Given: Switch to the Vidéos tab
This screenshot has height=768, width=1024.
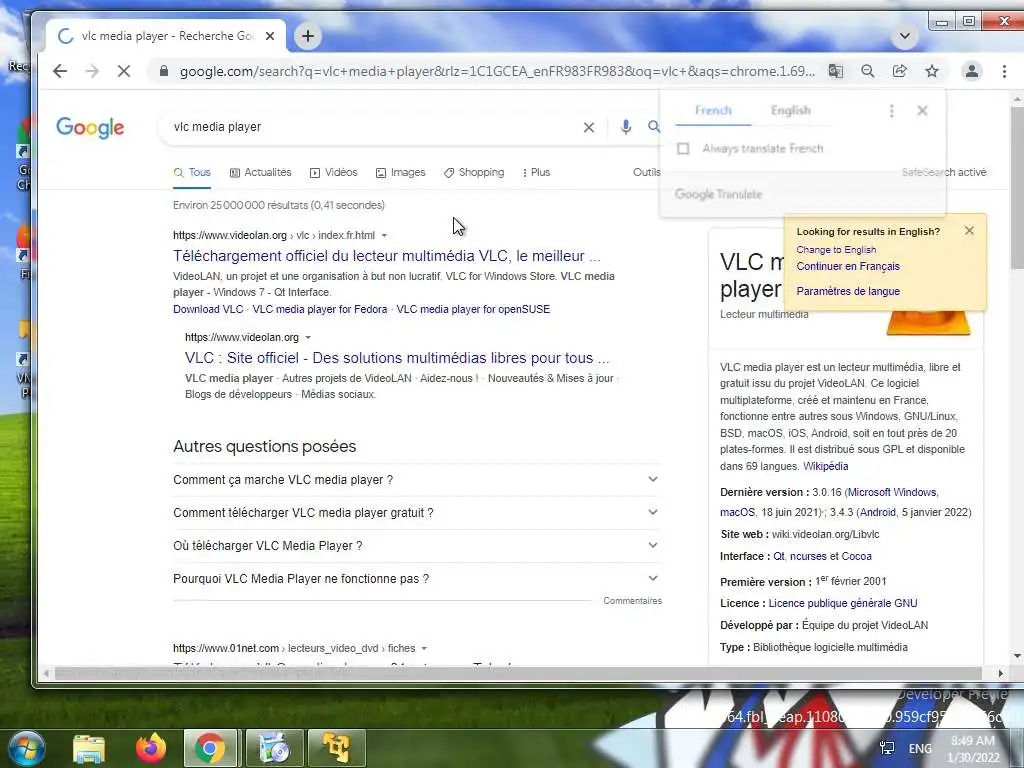Looking at the screenshot, I should point(334,172).
